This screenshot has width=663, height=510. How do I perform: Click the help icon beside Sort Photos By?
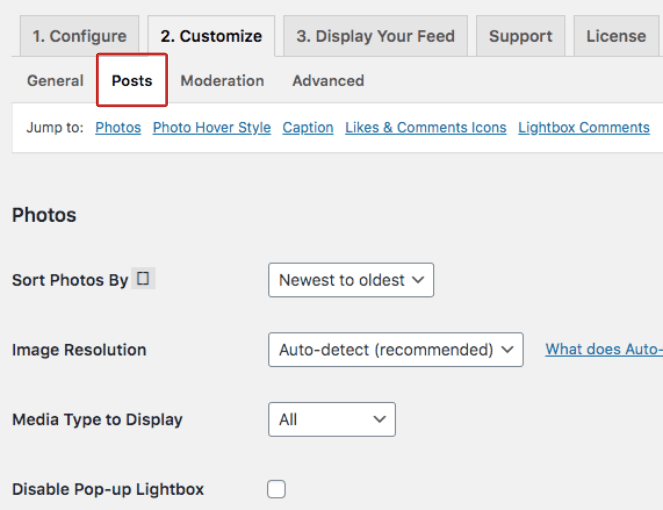coord(143,279)
